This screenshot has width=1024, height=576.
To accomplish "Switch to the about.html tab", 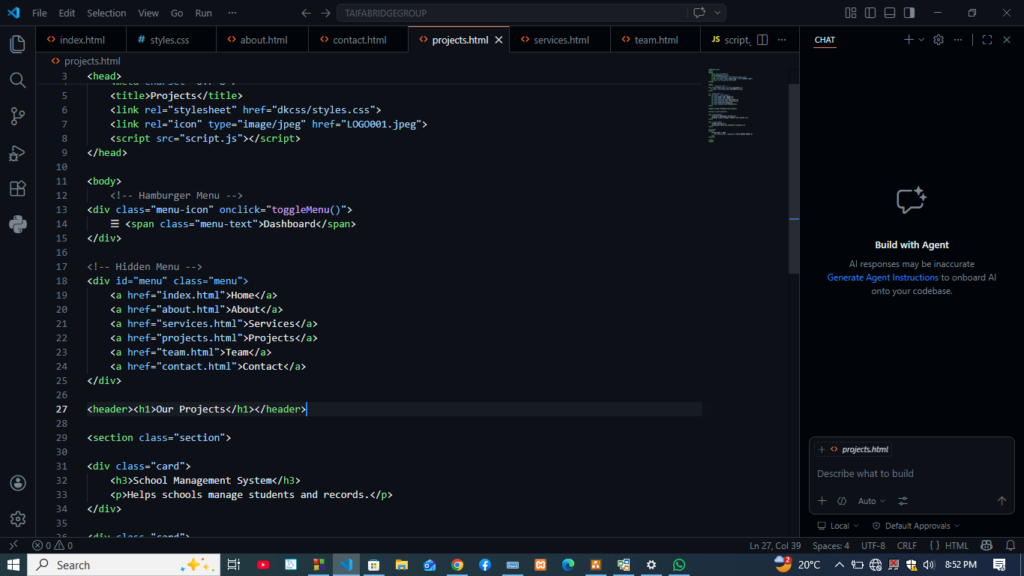I will click(x=263, y=40).
